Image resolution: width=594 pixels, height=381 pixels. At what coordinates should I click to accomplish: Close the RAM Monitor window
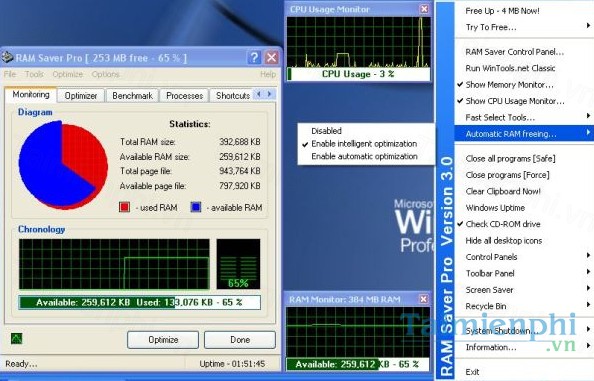coord(424,299)
